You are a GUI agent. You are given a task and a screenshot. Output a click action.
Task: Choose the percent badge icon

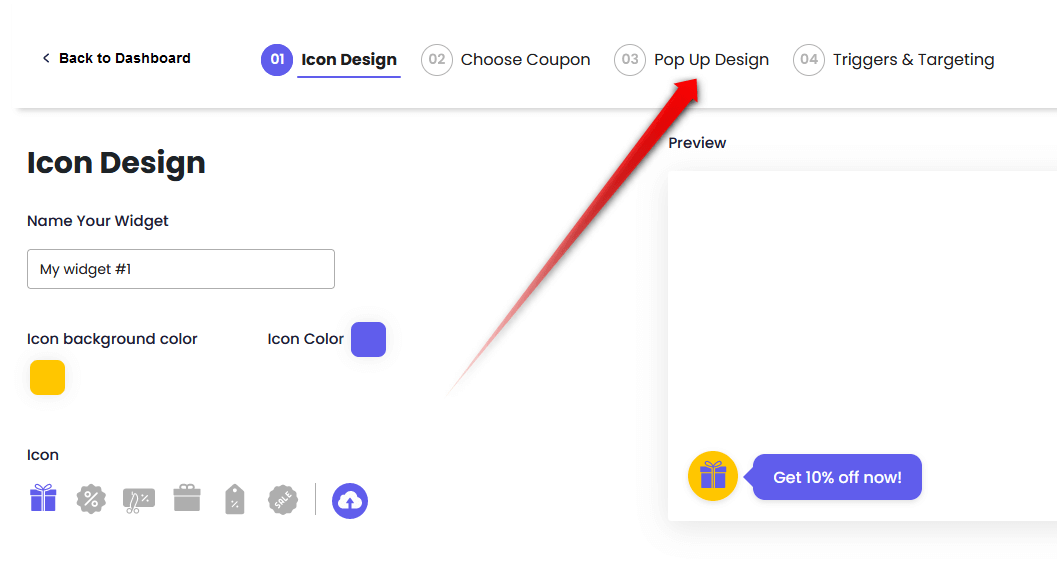coord(91,498)
